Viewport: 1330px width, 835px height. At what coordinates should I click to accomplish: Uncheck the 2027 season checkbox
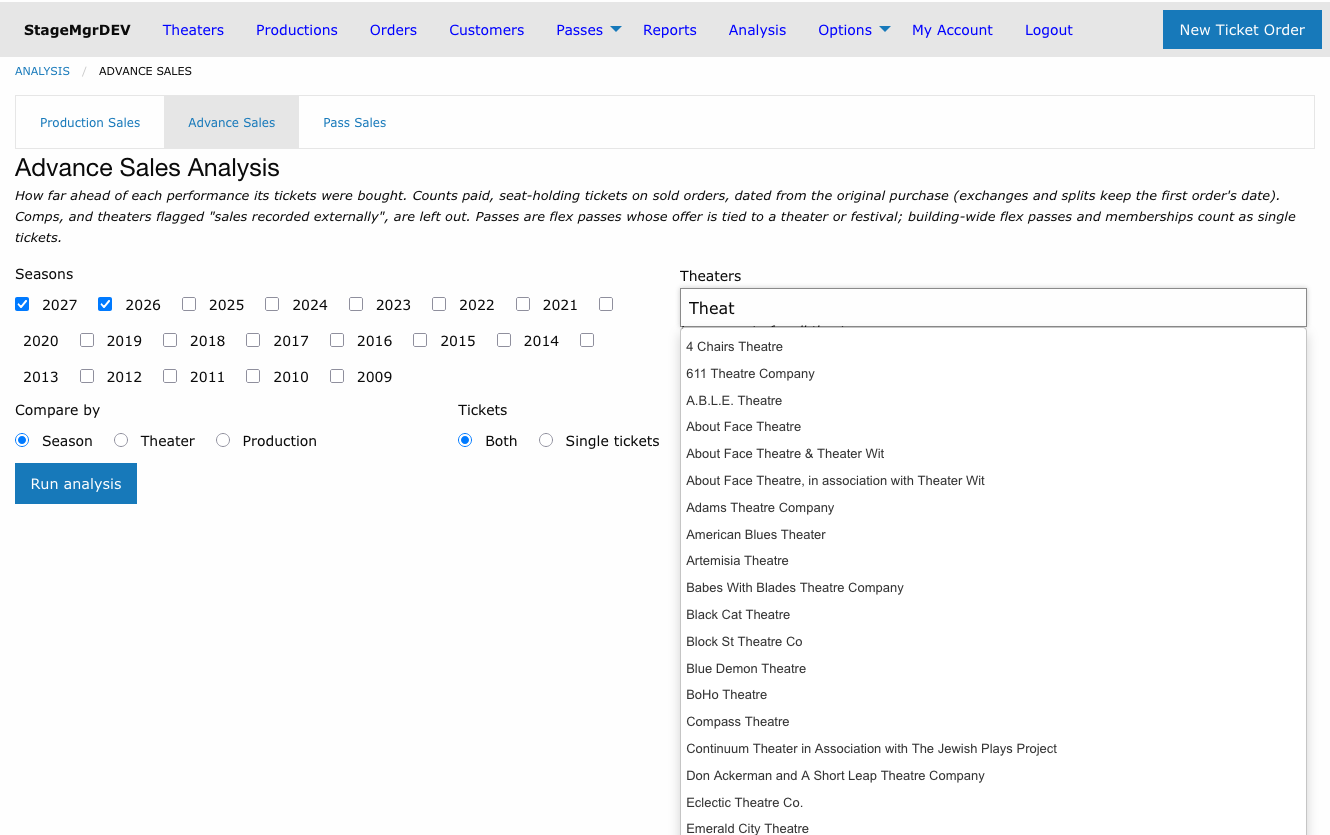pos(22,304)
